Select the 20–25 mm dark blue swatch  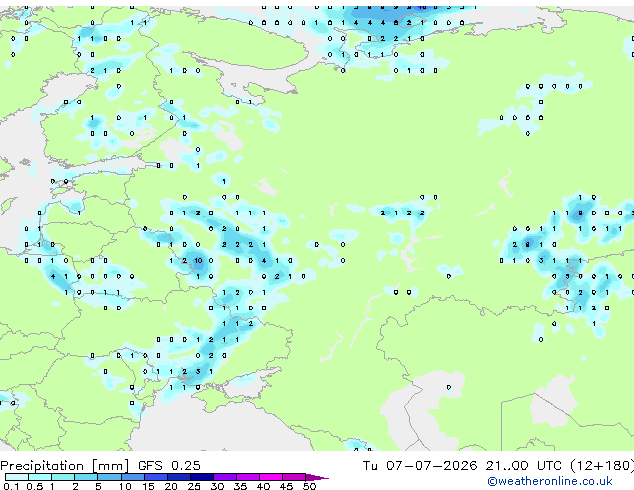point(179,477)
